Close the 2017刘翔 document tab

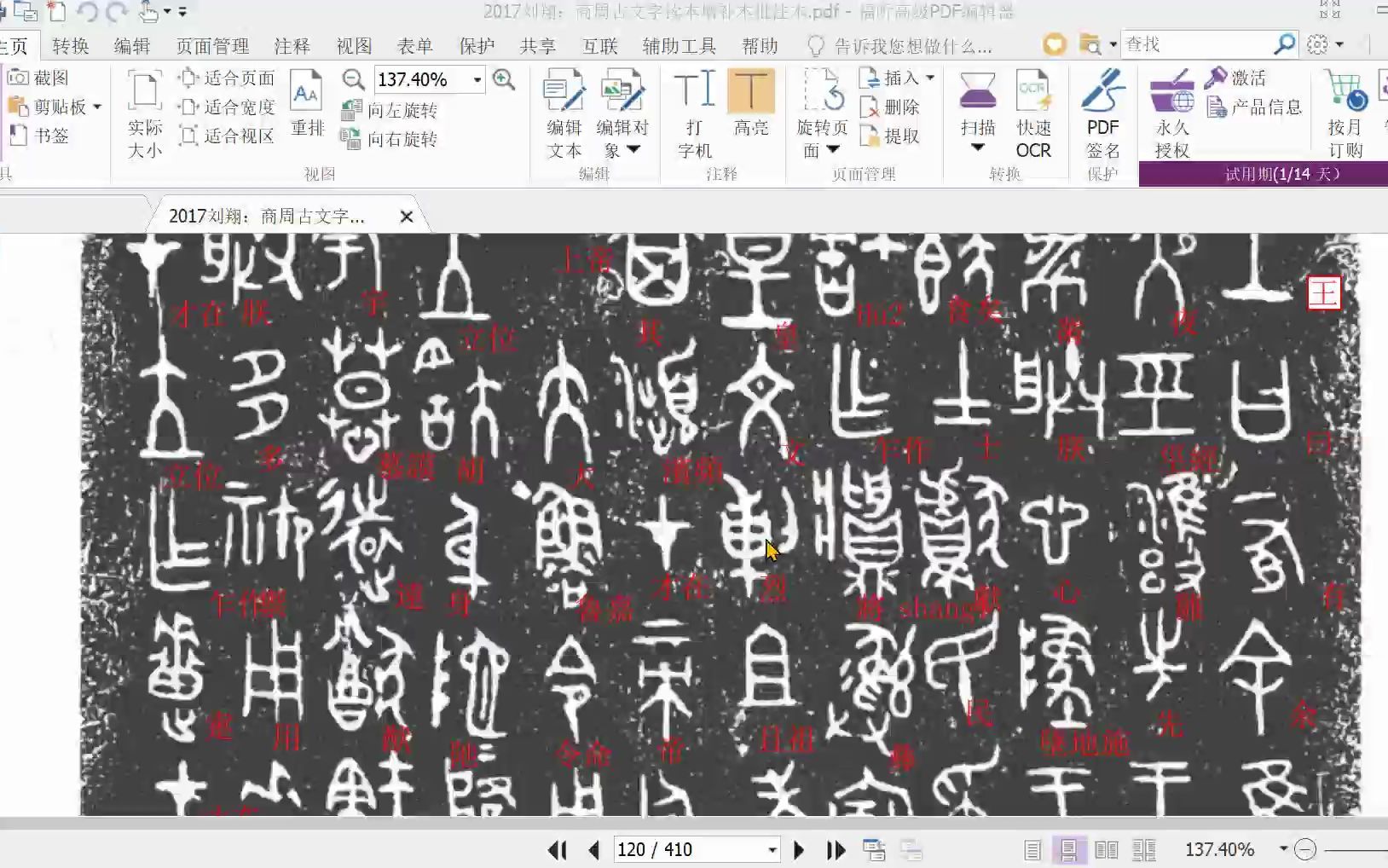tap(407, 217)
